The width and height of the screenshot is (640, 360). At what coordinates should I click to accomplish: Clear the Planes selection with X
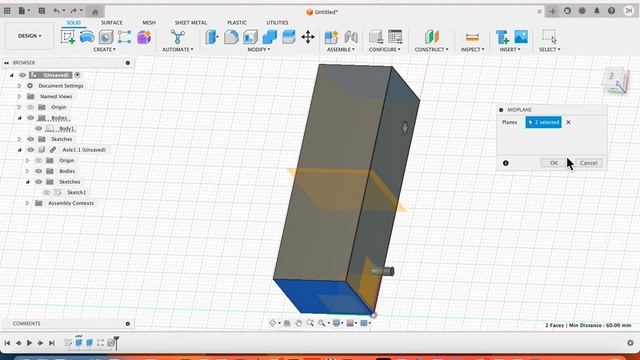coord(568,122)
